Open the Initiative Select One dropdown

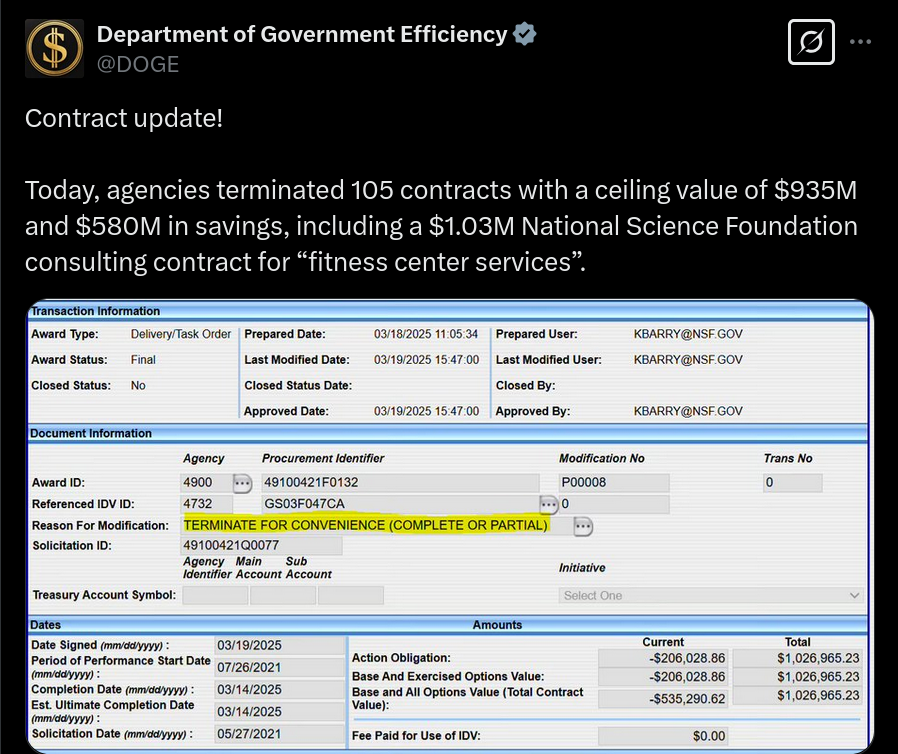click(x=711, y=595)
